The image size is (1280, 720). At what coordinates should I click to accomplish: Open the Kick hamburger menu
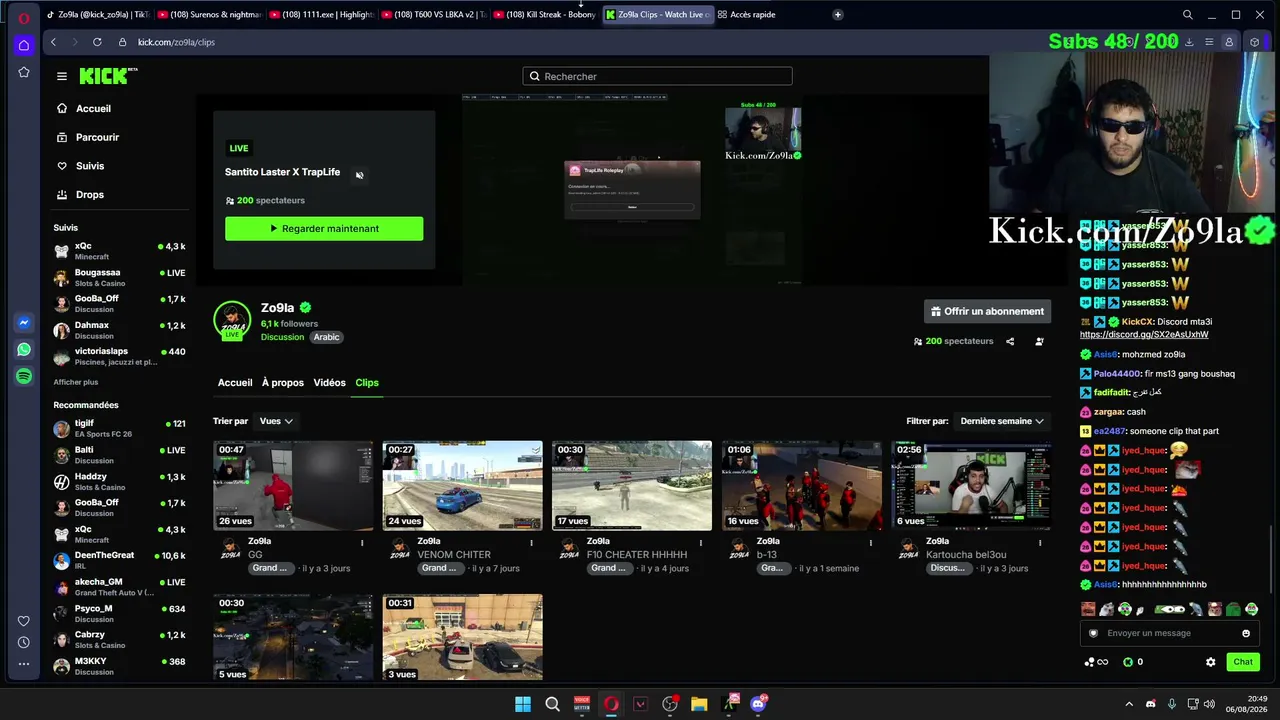[x=62, y=76]
